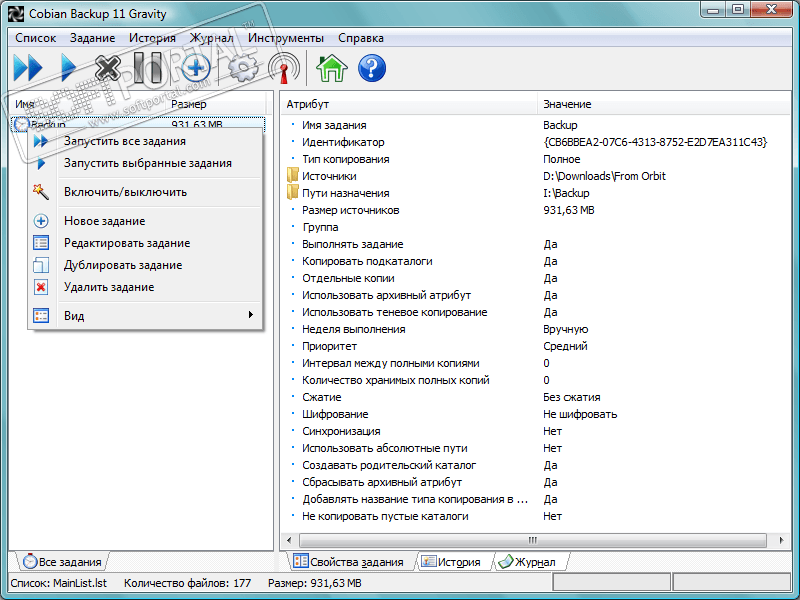
Task: Open the Журнал menu
Action: pos(211,38)
